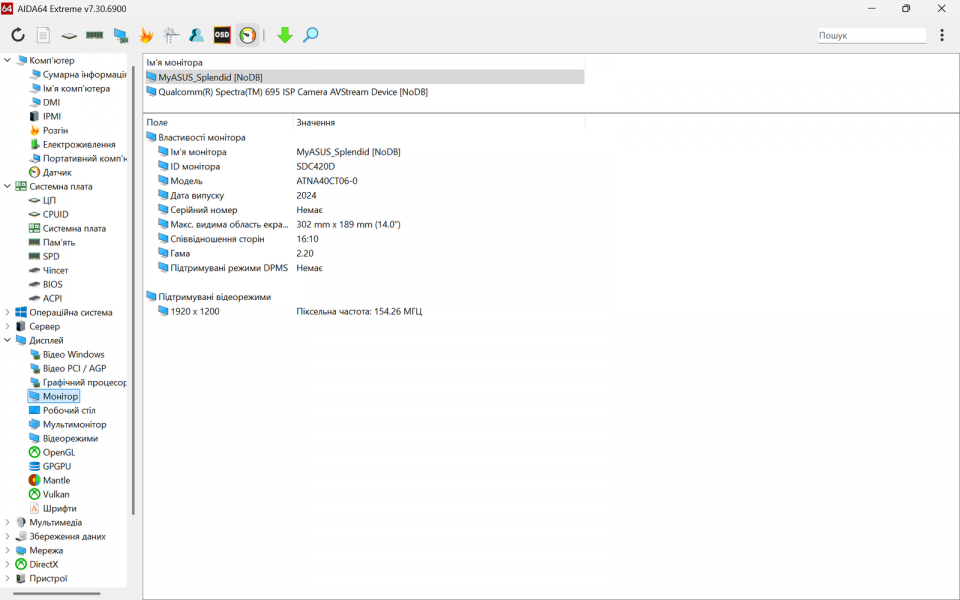Open the Vulkan tree item
Viewport: 960px width, 600px height.
tap(49, 495)
